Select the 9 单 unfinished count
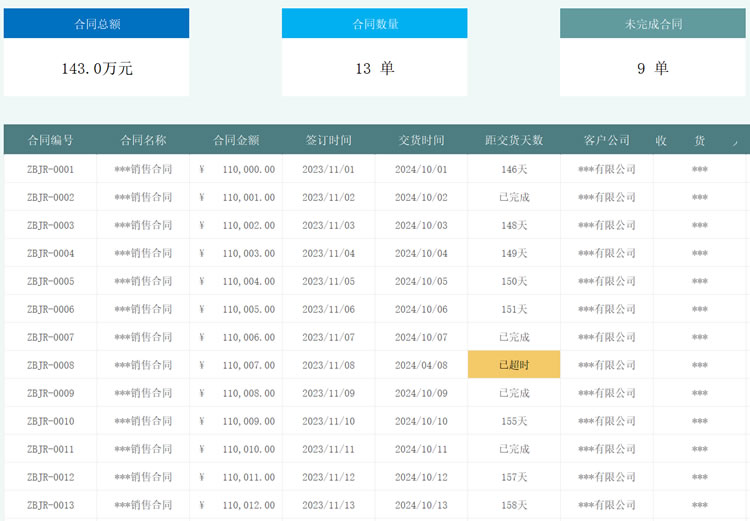 (653, 68)
